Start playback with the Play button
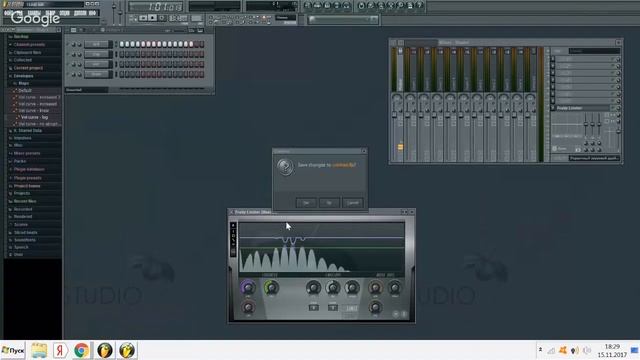This screenshot has width=640, height=360. tap(143, 18)
